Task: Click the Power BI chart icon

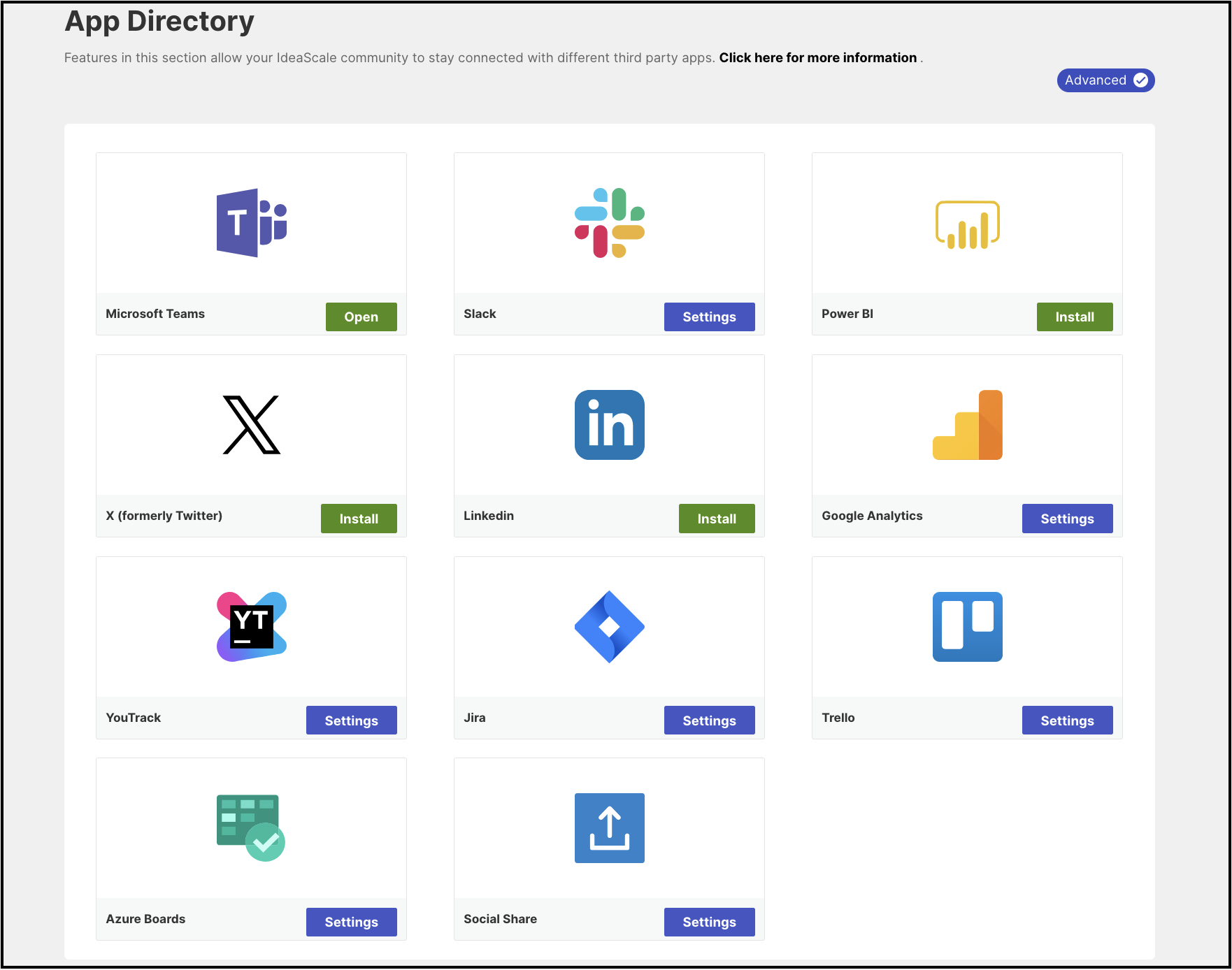Action: 968,224
